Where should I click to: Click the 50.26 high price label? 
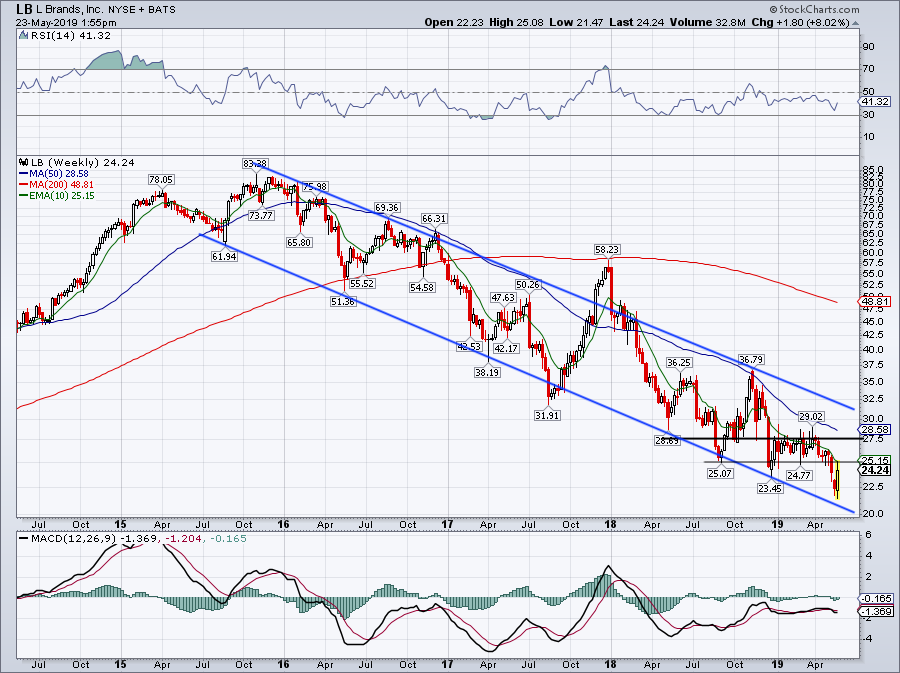528,285
